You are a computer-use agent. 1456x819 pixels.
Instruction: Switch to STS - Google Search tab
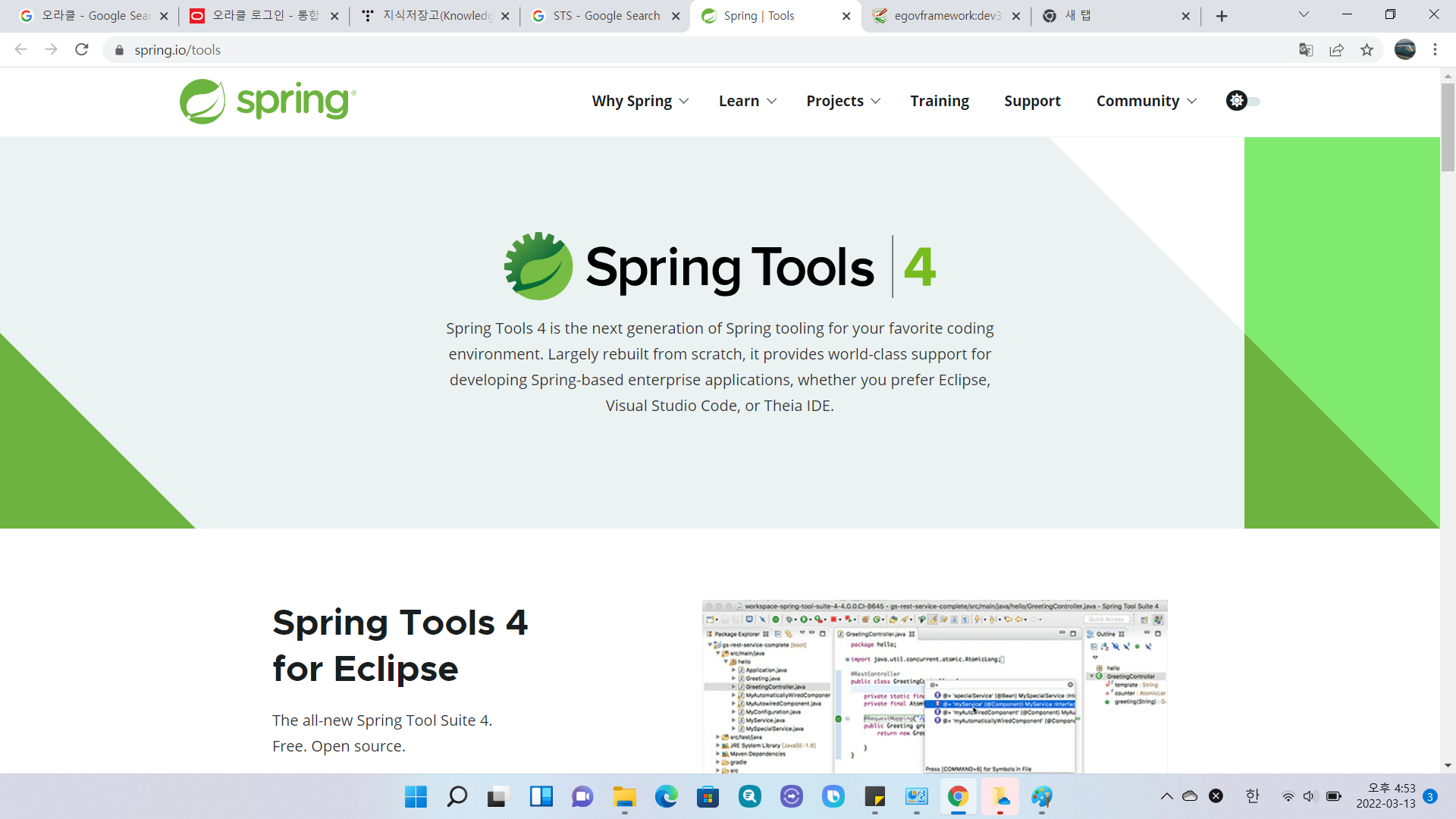tap(605, 16)
